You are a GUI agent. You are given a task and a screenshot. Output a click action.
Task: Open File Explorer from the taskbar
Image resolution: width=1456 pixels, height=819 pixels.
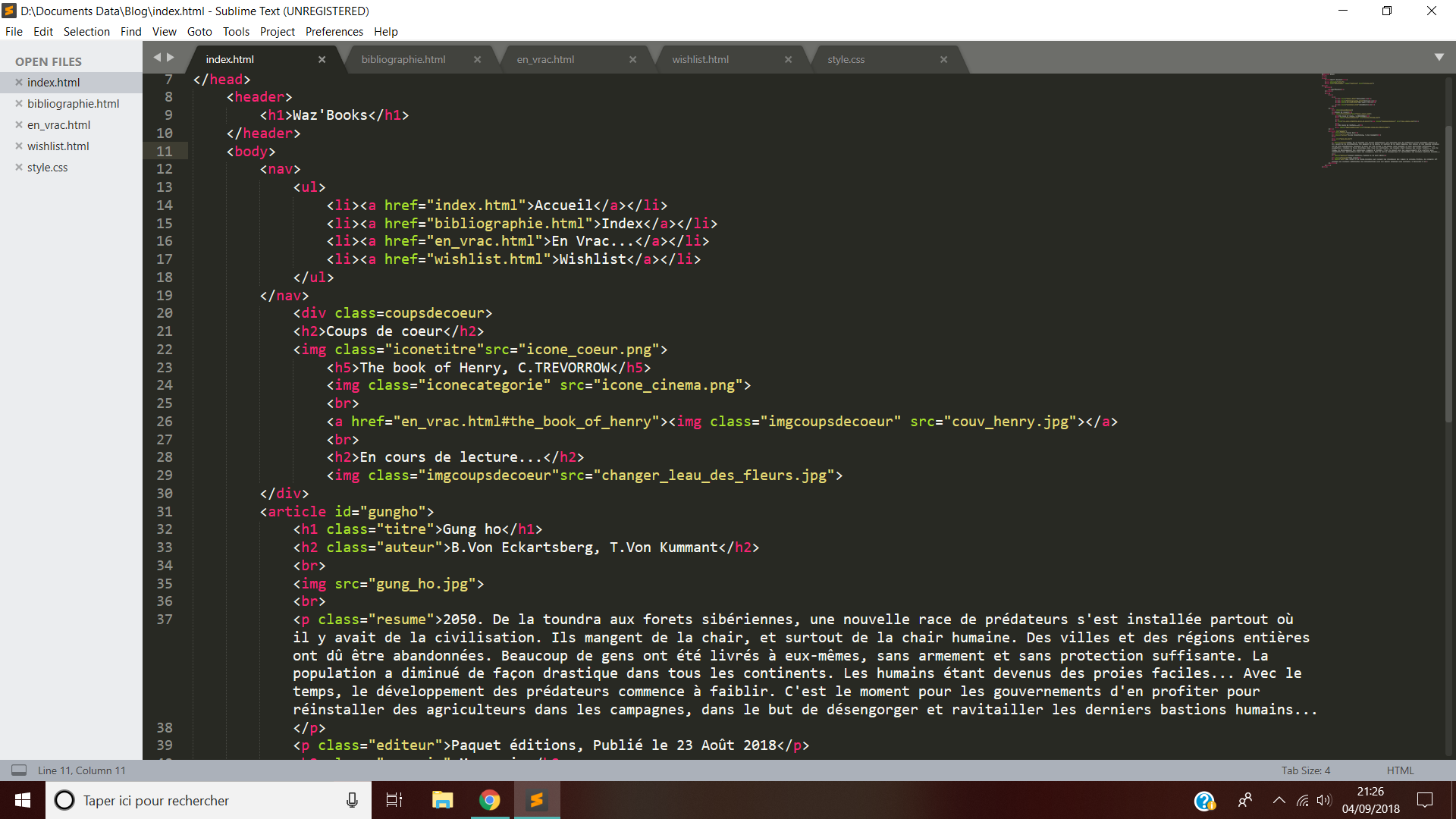click(442, 800)
